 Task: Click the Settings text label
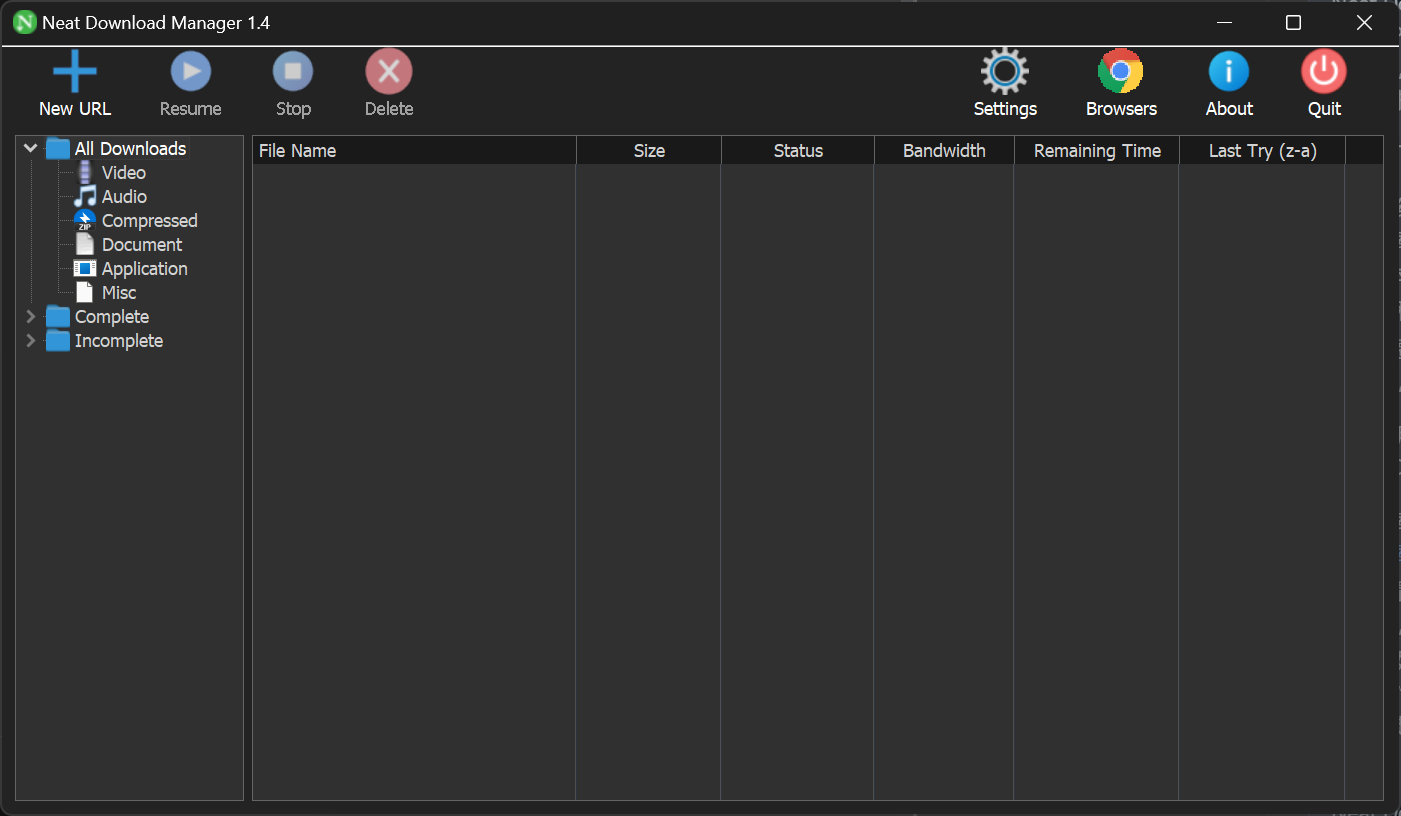[x=1005, y=109]
